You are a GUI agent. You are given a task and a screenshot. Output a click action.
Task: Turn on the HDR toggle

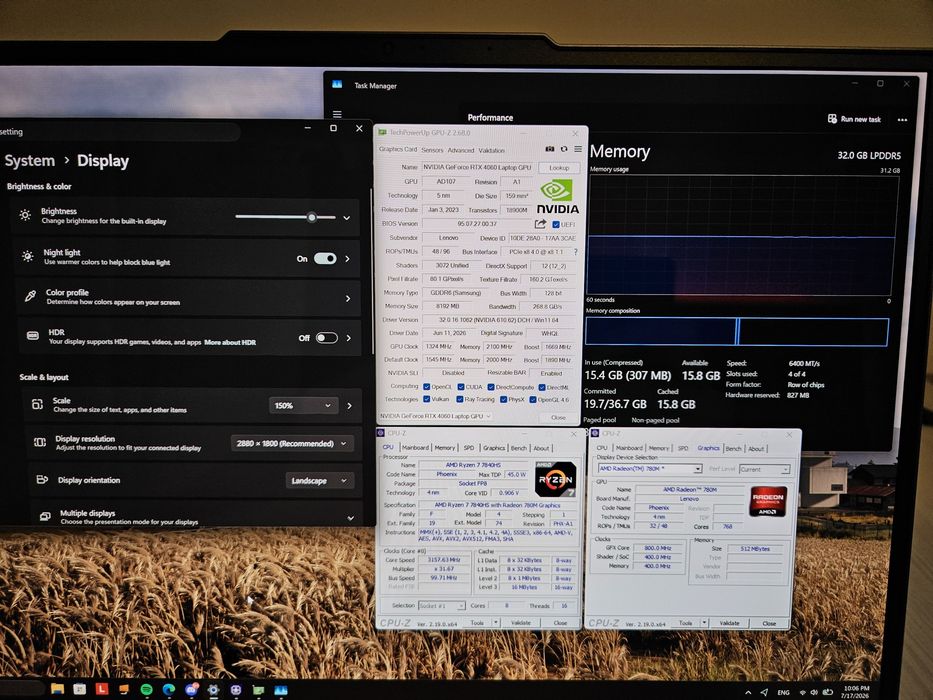(x=327, y=338)
